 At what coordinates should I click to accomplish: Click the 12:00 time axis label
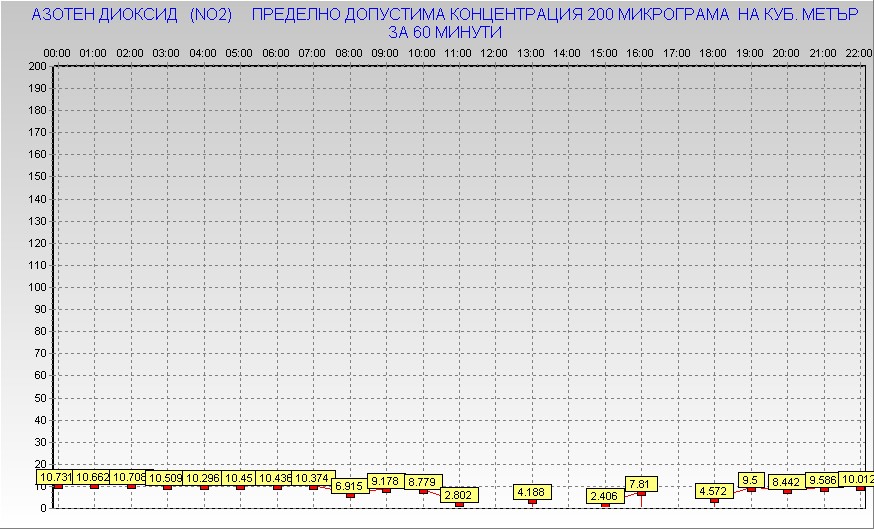494,52
